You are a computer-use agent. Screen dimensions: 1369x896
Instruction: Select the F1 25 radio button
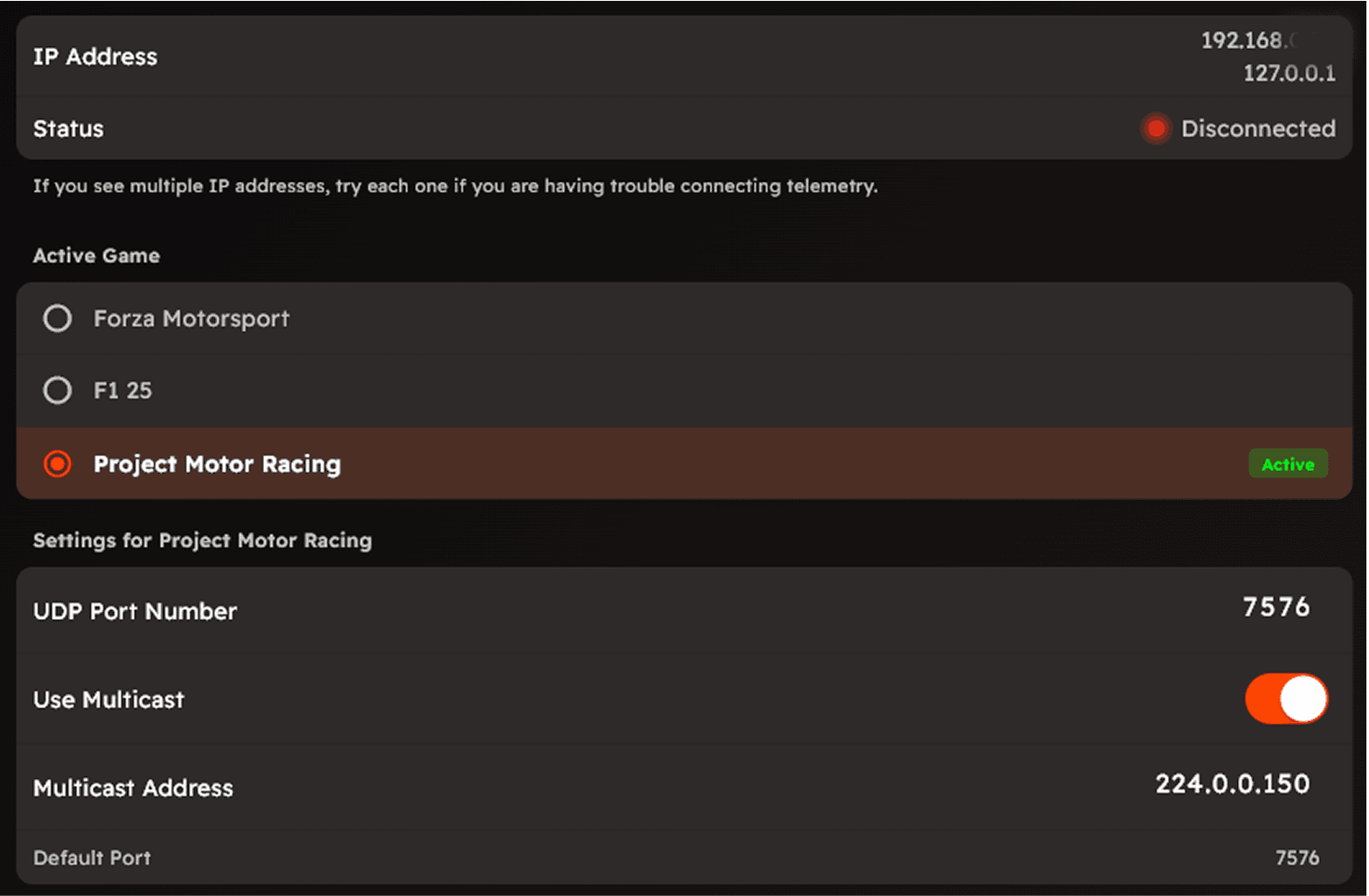(x=58, y=390)
